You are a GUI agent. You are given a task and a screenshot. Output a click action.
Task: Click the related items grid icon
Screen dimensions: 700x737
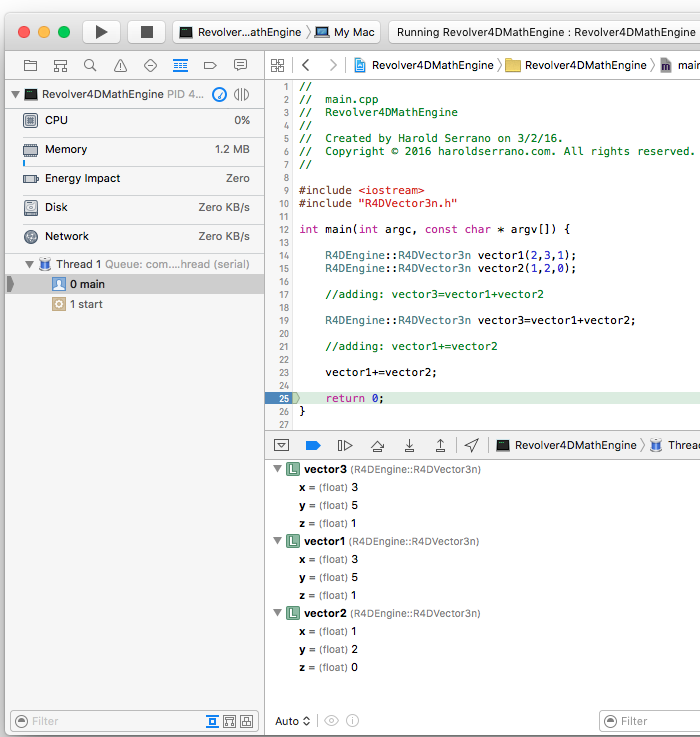[x=277, y=65]
